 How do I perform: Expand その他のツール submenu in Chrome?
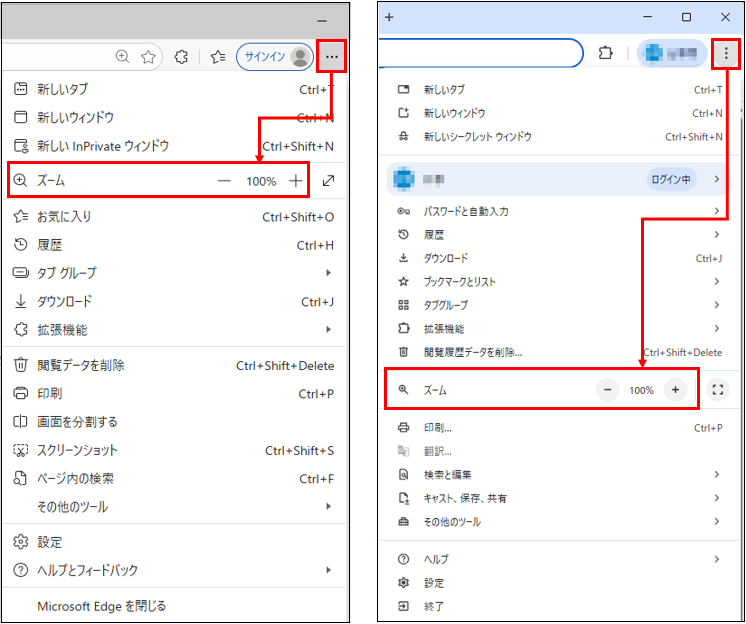[x=716, y=522]
